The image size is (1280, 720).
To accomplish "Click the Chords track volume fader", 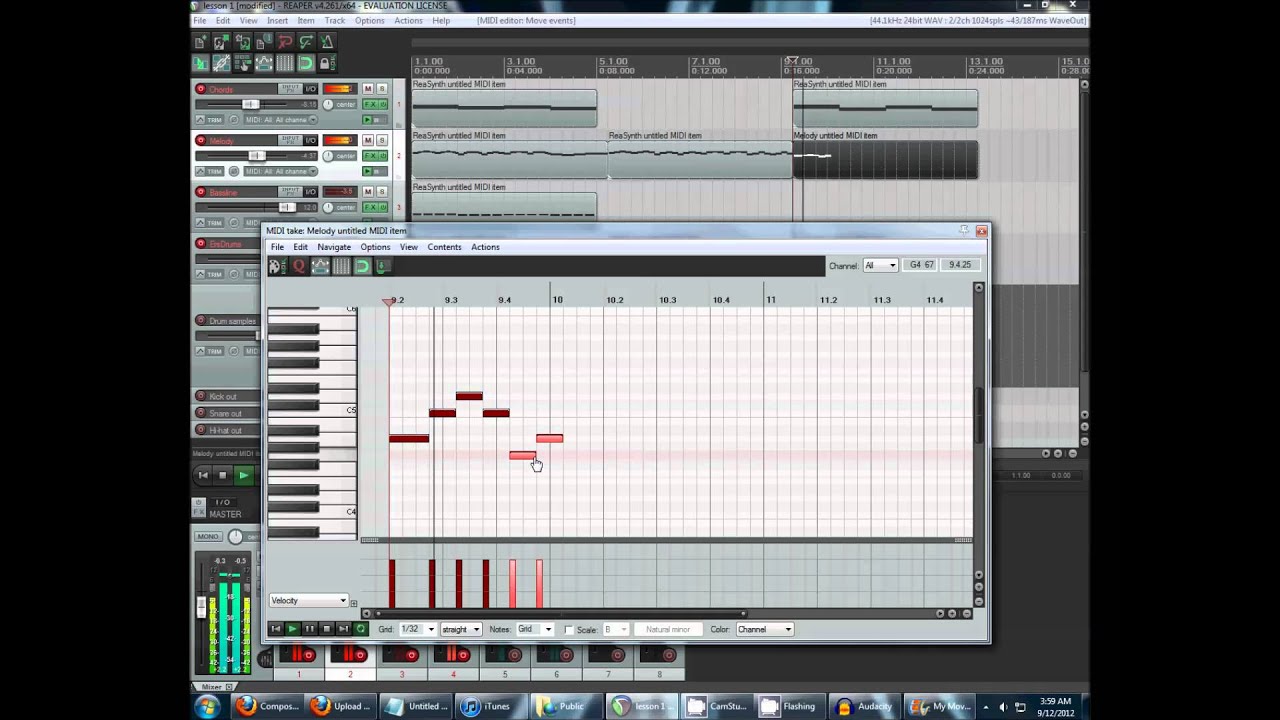I will click(251, 104).
